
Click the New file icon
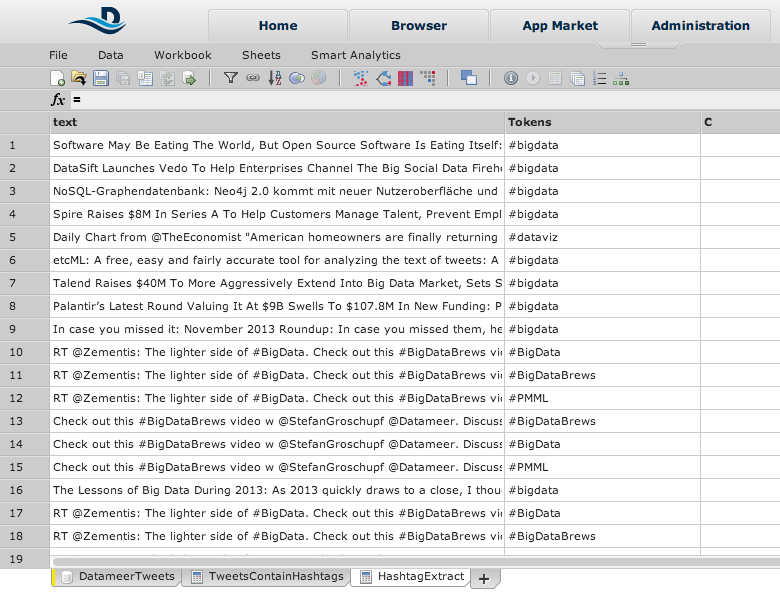(58, 78)
